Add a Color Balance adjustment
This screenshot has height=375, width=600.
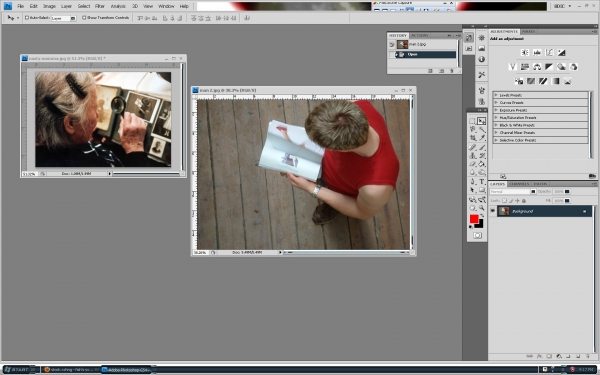(x=537, y=67)
